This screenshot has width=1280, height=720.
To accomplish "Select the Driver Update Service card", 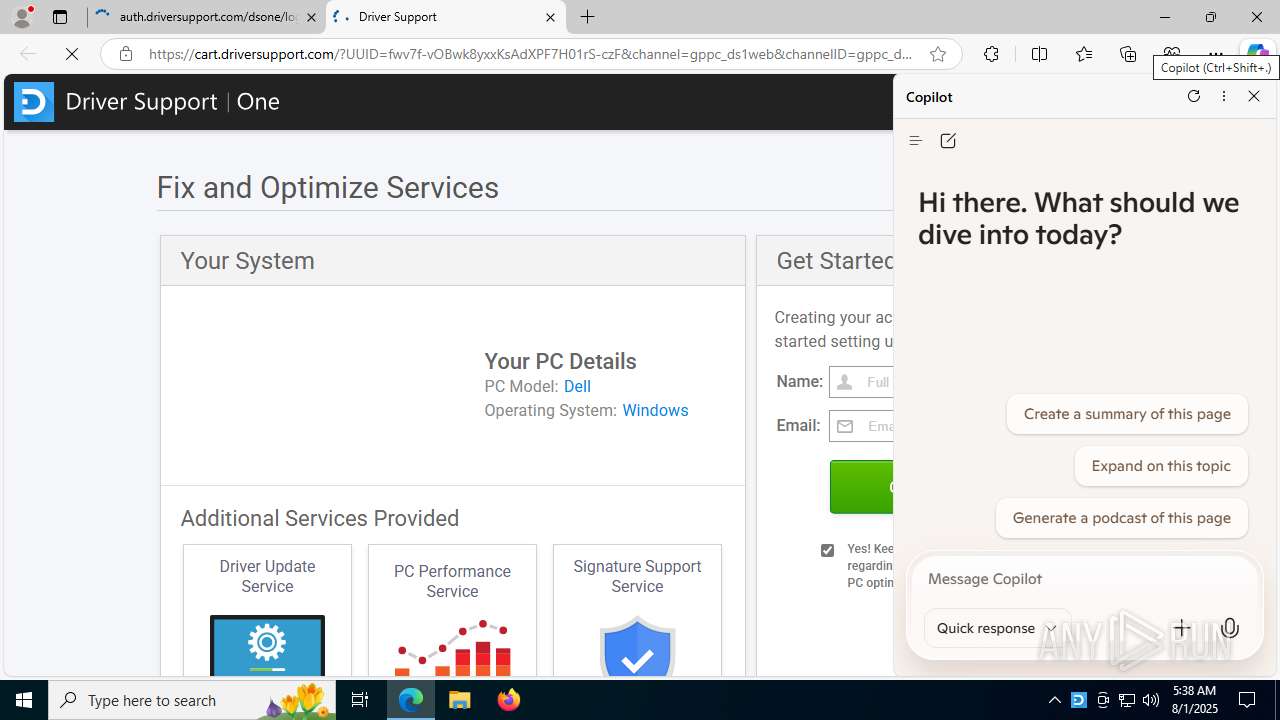I will click(267, 610).
